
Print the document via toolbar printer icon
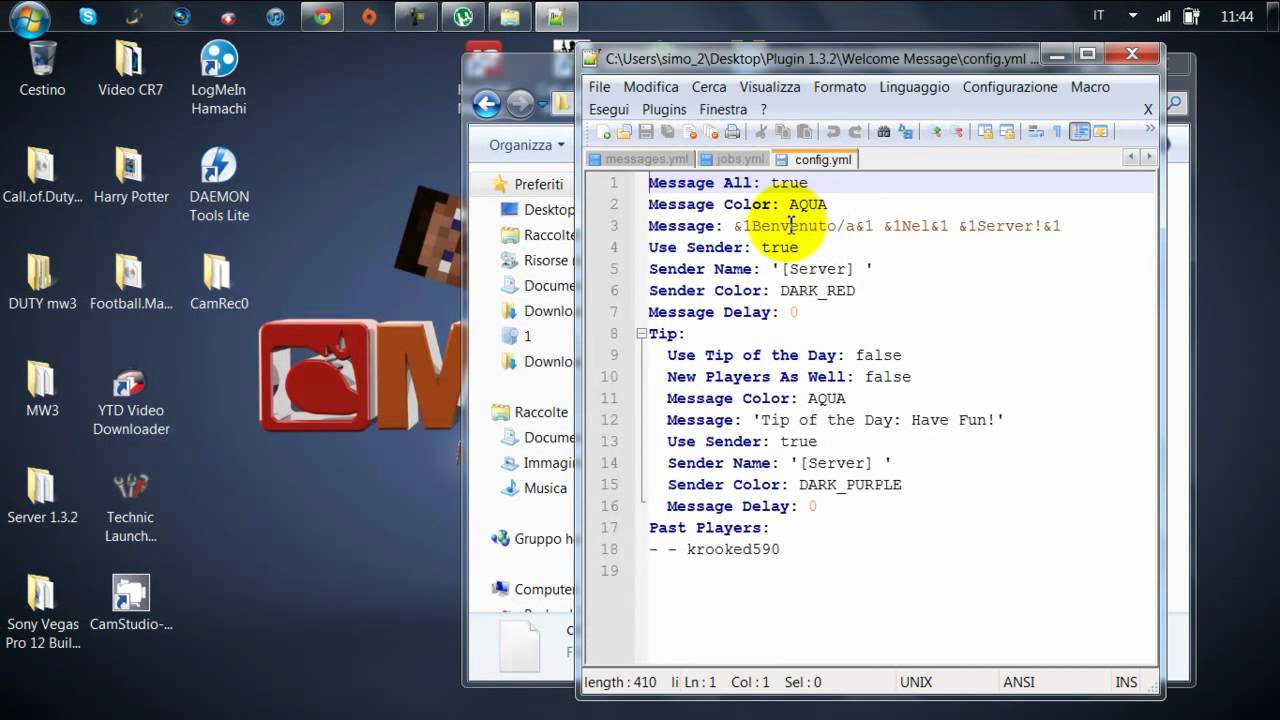[x=732, y=132]
